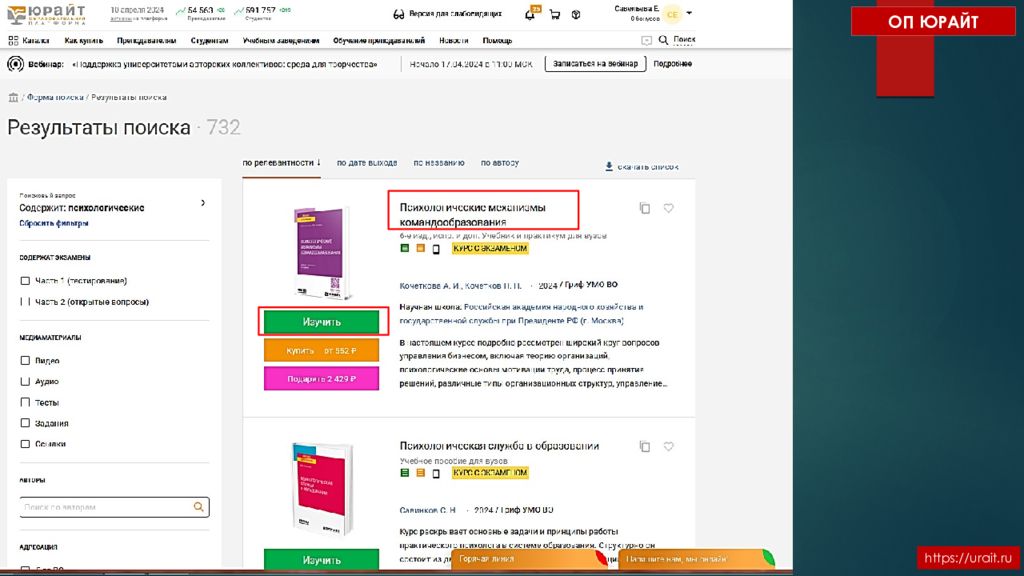Expand the search query chevron
The height and width of the screenshot is (576, 1024).
pos(203,203)
